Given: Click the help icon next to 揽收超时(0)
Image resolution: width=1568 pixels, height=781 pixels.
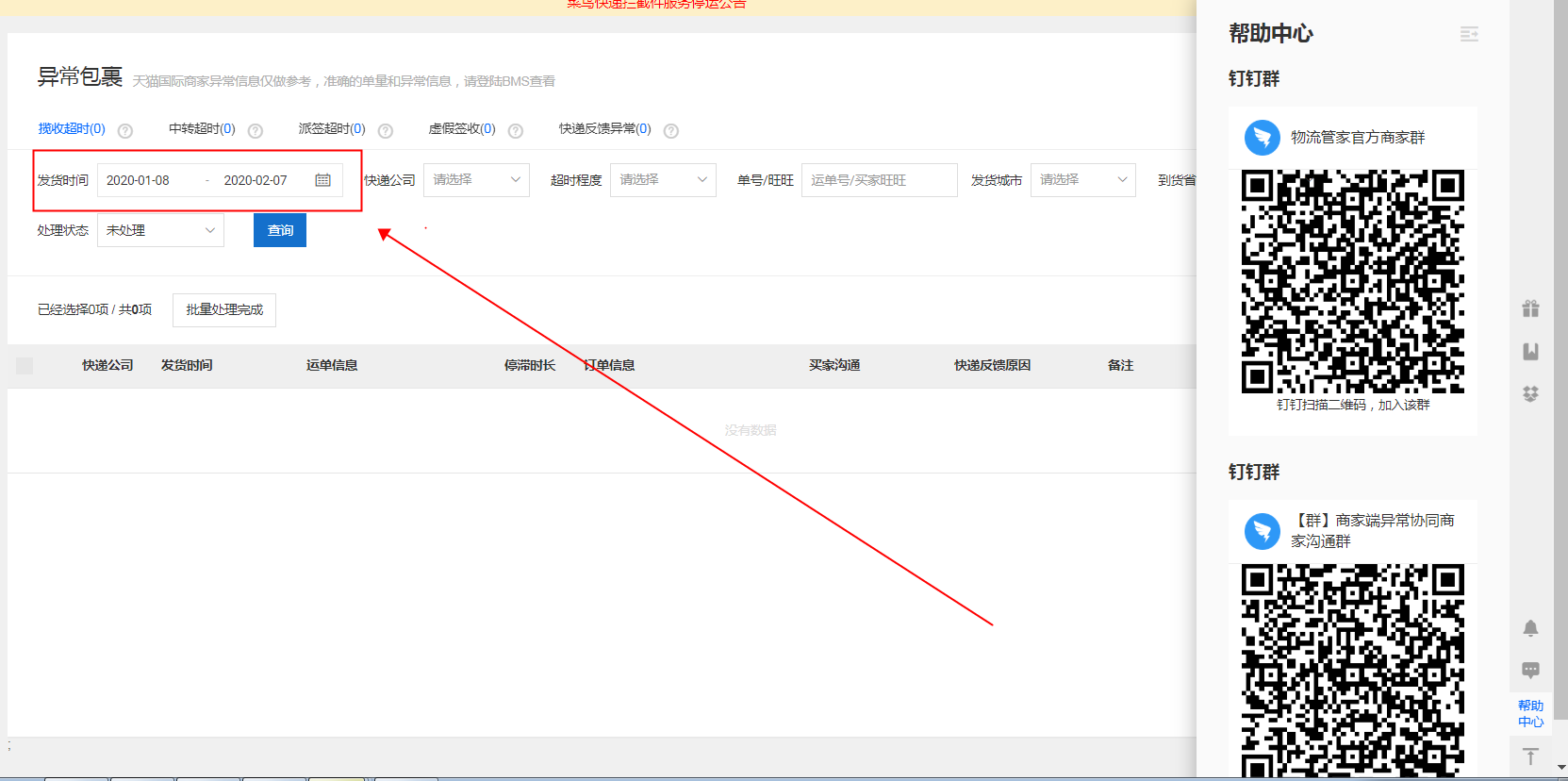Looking at the screenshot, I should (x=124, y=131).
